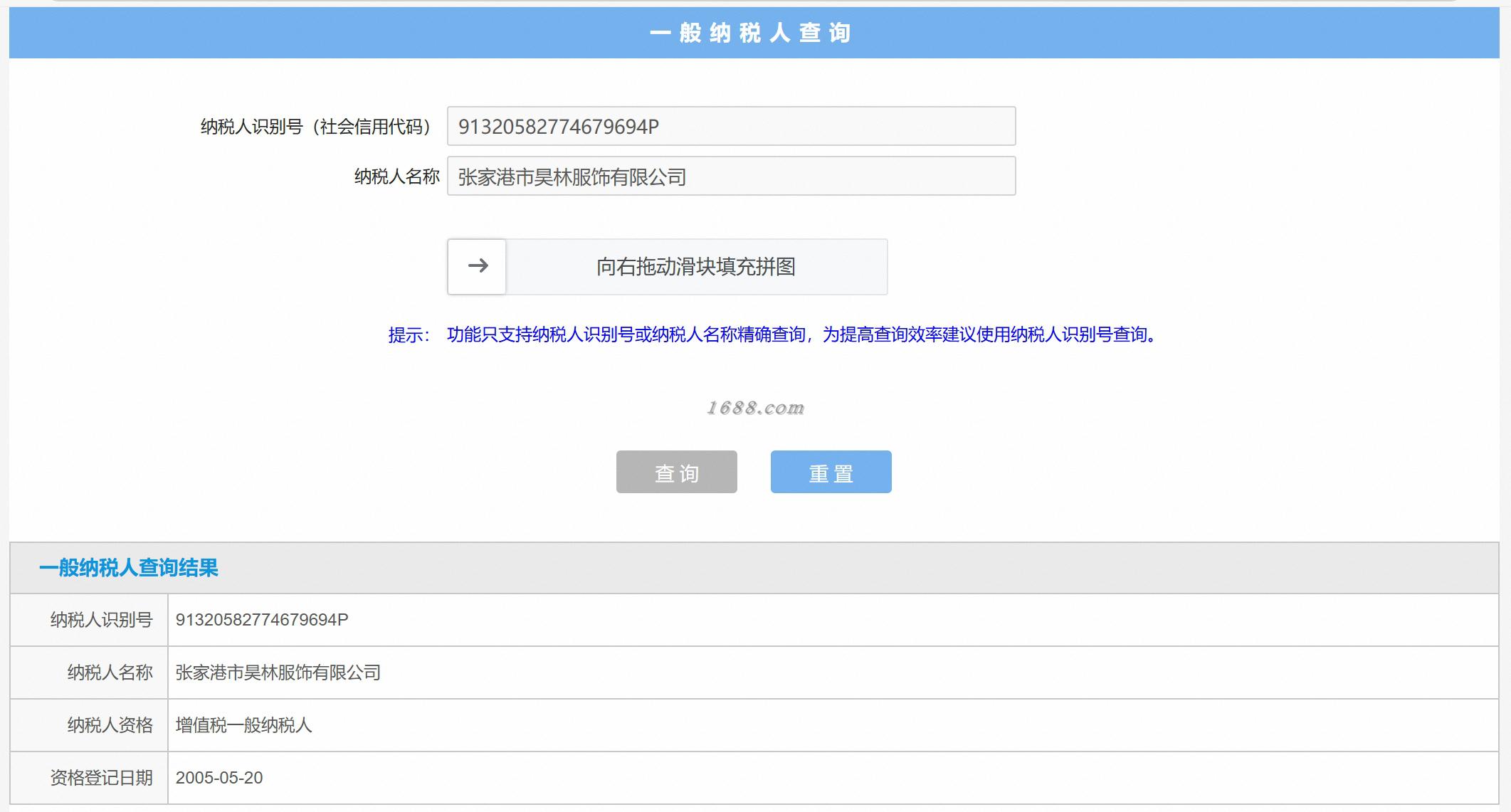The height and width of the screenshot is (812, 1511).
Task: Click the 纳税人名称 label cell in the results table
Action: point(110,673)
